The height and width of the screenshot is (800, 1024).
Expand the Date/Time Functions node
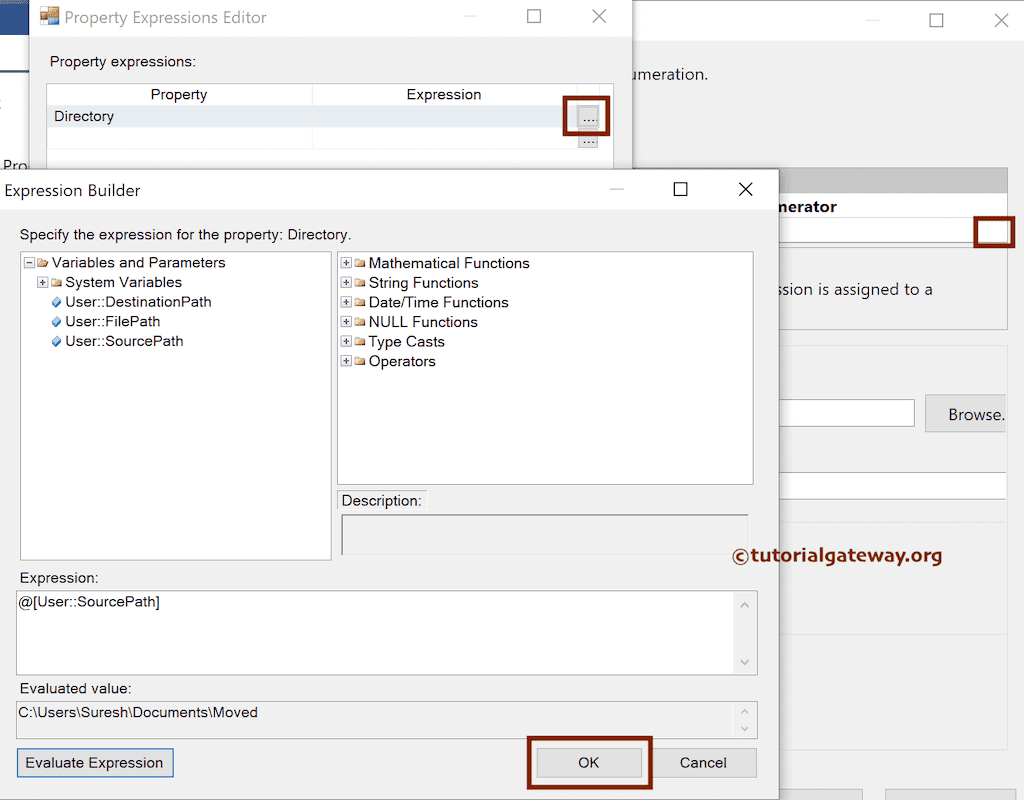click(345, 302)
